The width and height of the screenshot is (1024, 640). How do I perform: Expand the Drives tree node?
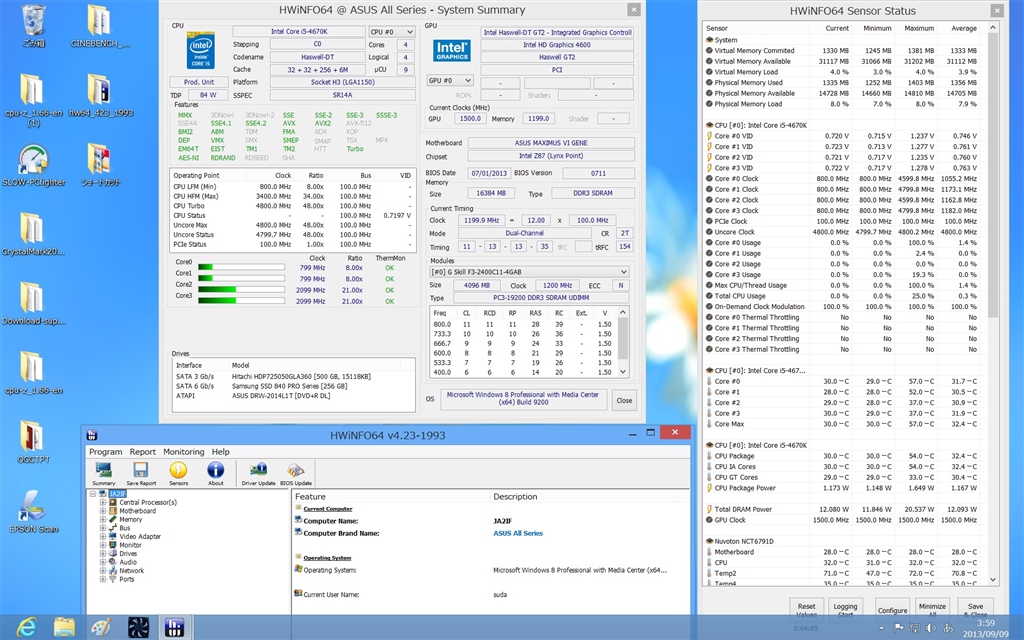[103, 554]
